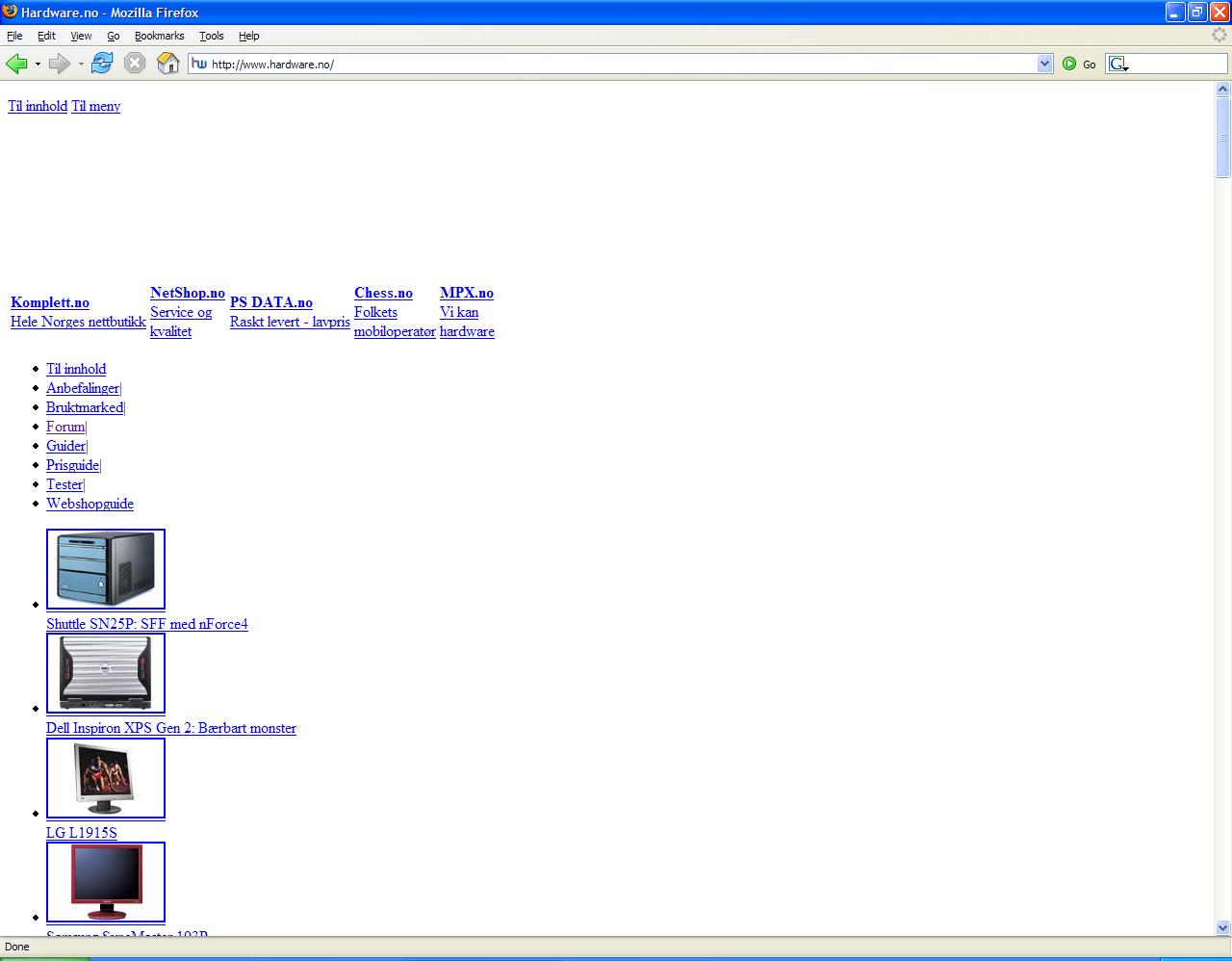Click the Shuttle SN25P computer thumbnail
Viewport: 1232px width, 961px height.
(x=106, y=569)
